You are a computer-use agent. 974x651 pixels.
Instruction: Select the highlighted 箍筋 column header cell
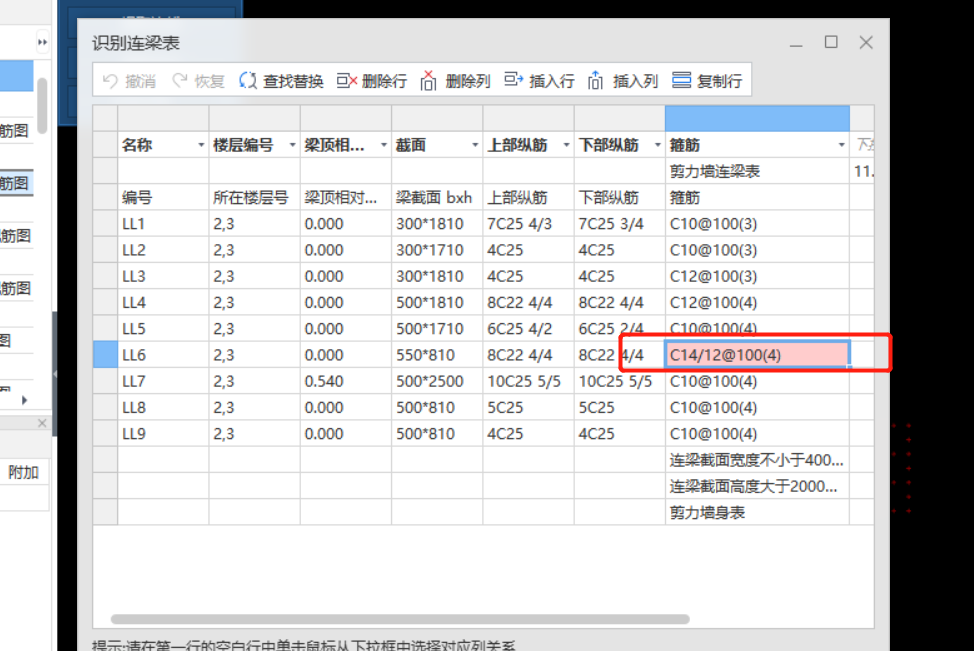[x=757, y=119]
